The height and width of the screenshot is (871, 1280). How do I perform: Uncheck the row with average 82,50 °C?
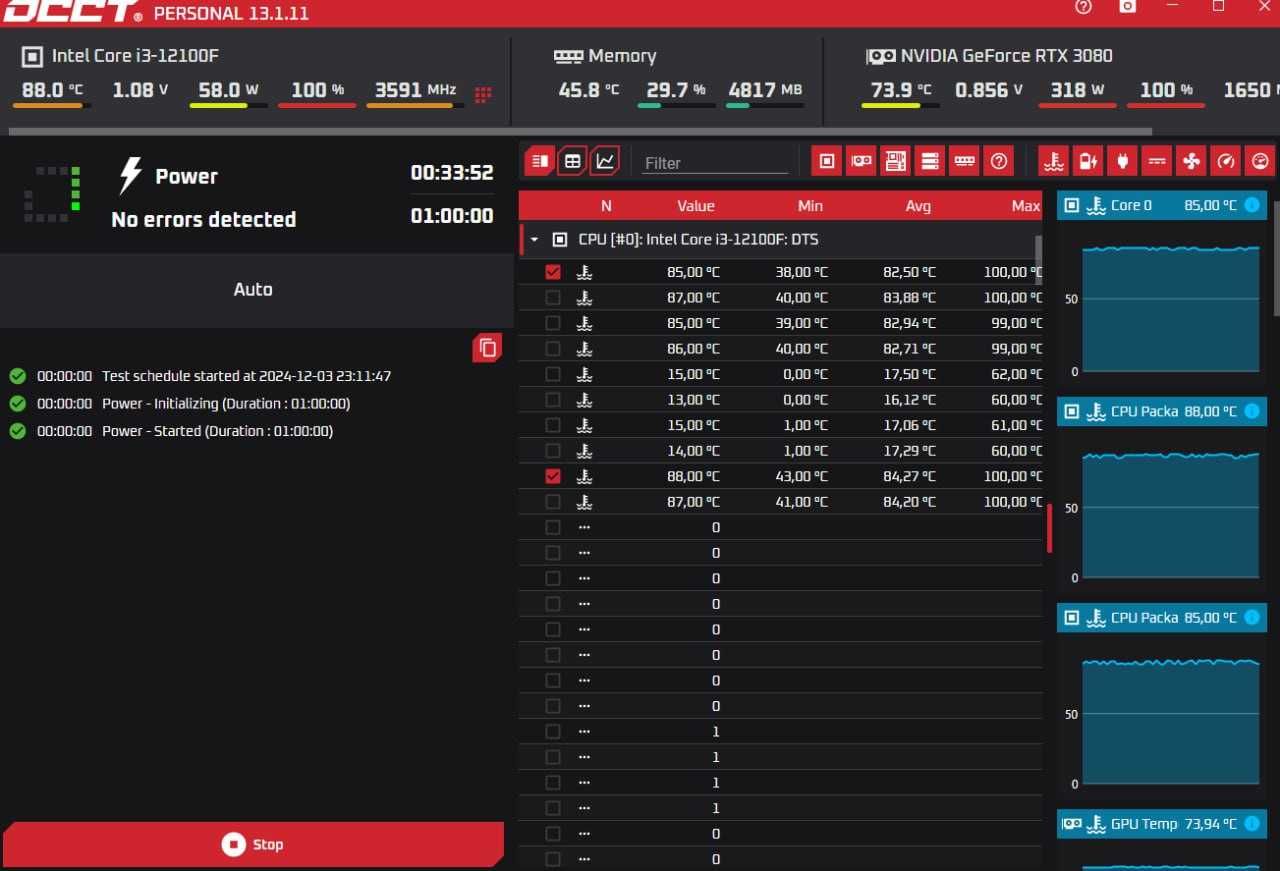click(x=553, y=272)
